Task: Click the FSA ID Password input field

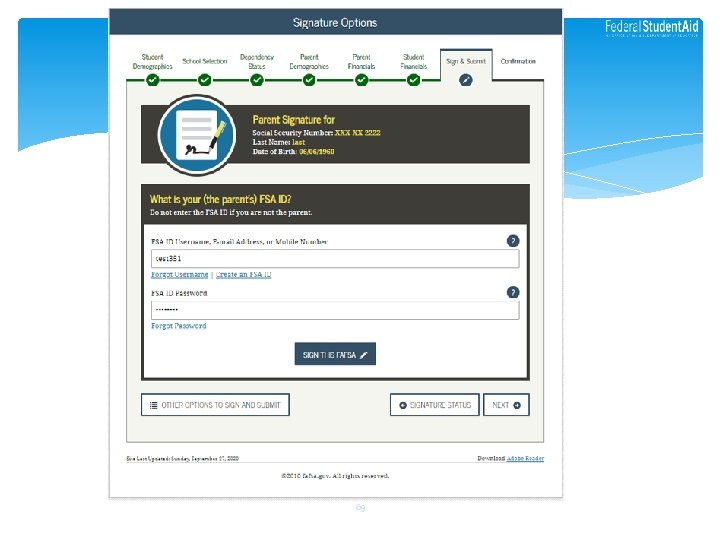Action: [335, 310]
